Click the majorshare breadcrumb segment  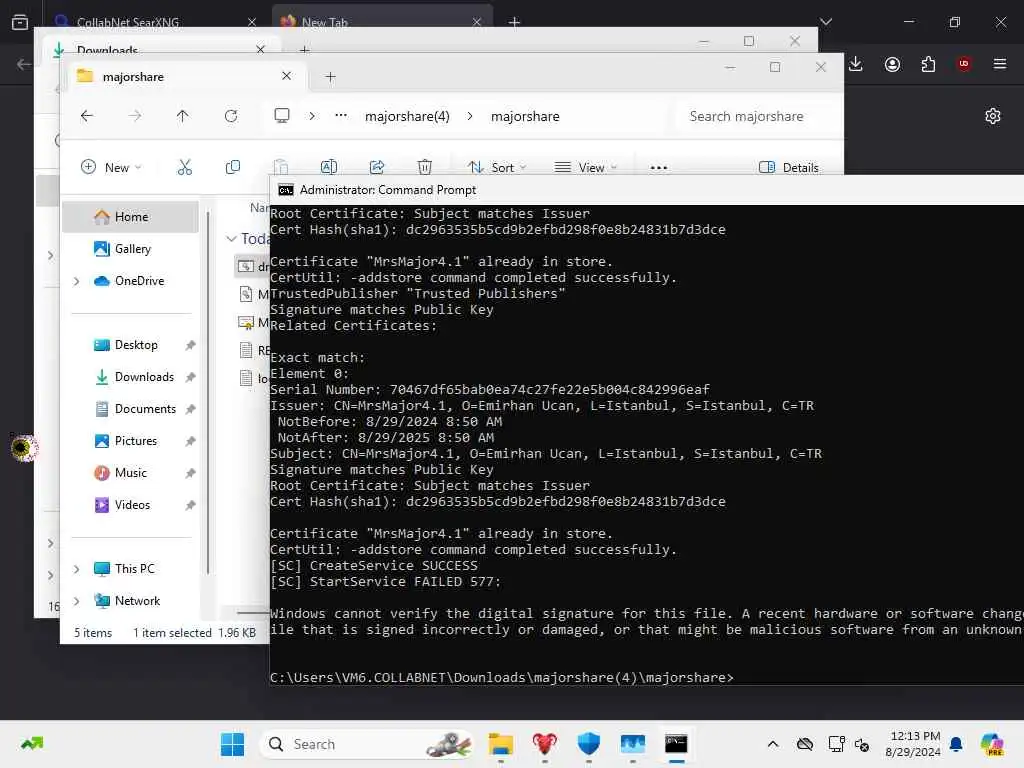click(x=525, y=116)
